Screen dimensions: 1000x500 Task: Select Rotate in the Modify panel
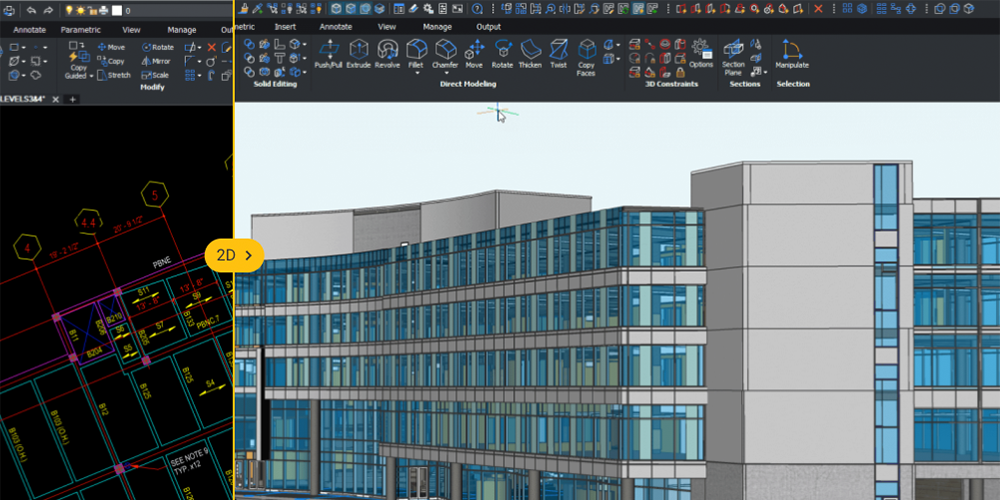(158, 47)
